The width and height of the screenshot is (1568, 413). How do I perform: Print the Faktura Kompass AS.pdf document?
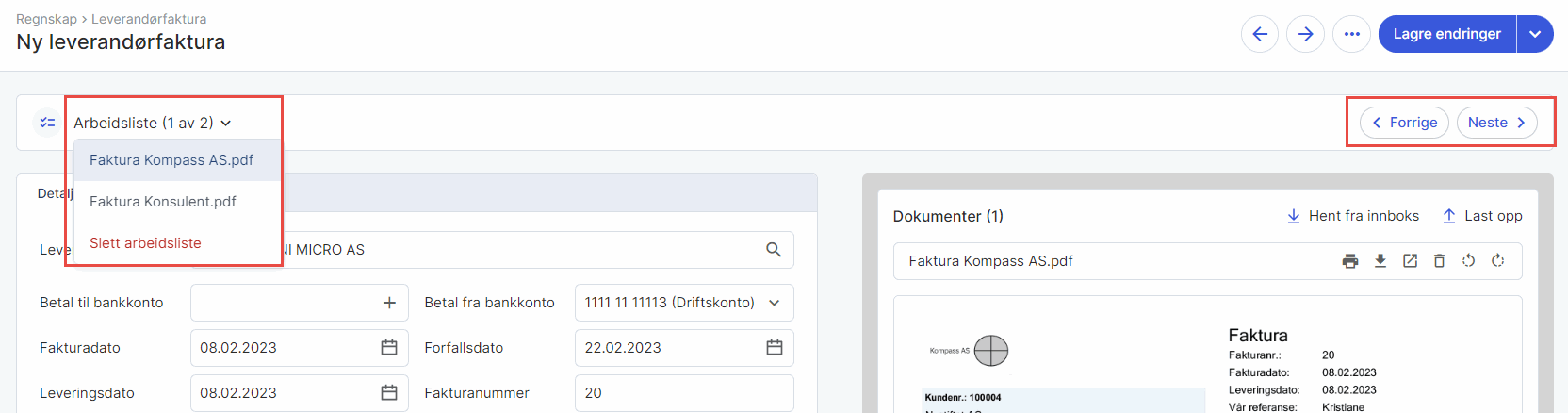[x=1350, y=261]
